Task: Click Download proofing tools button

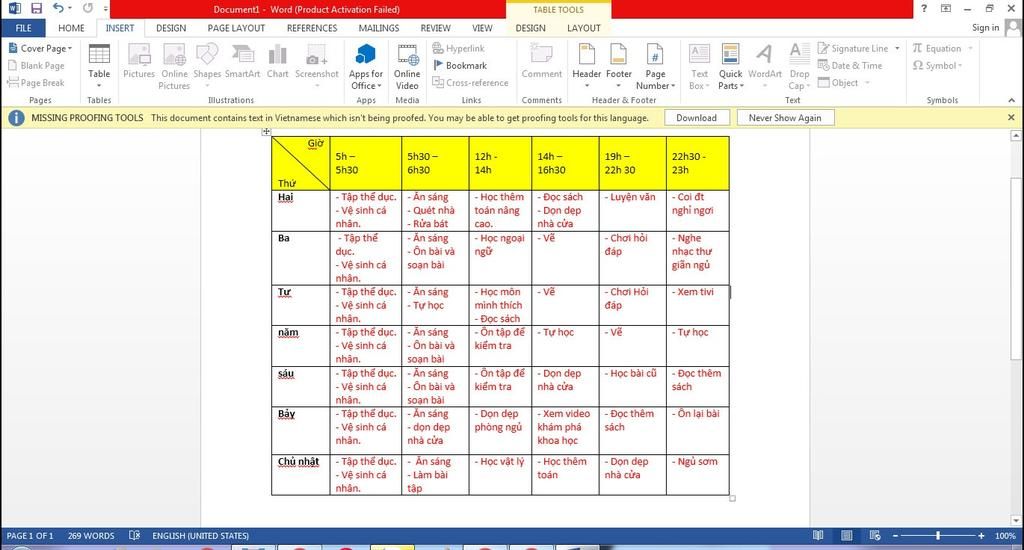Action: pos(696,118)
